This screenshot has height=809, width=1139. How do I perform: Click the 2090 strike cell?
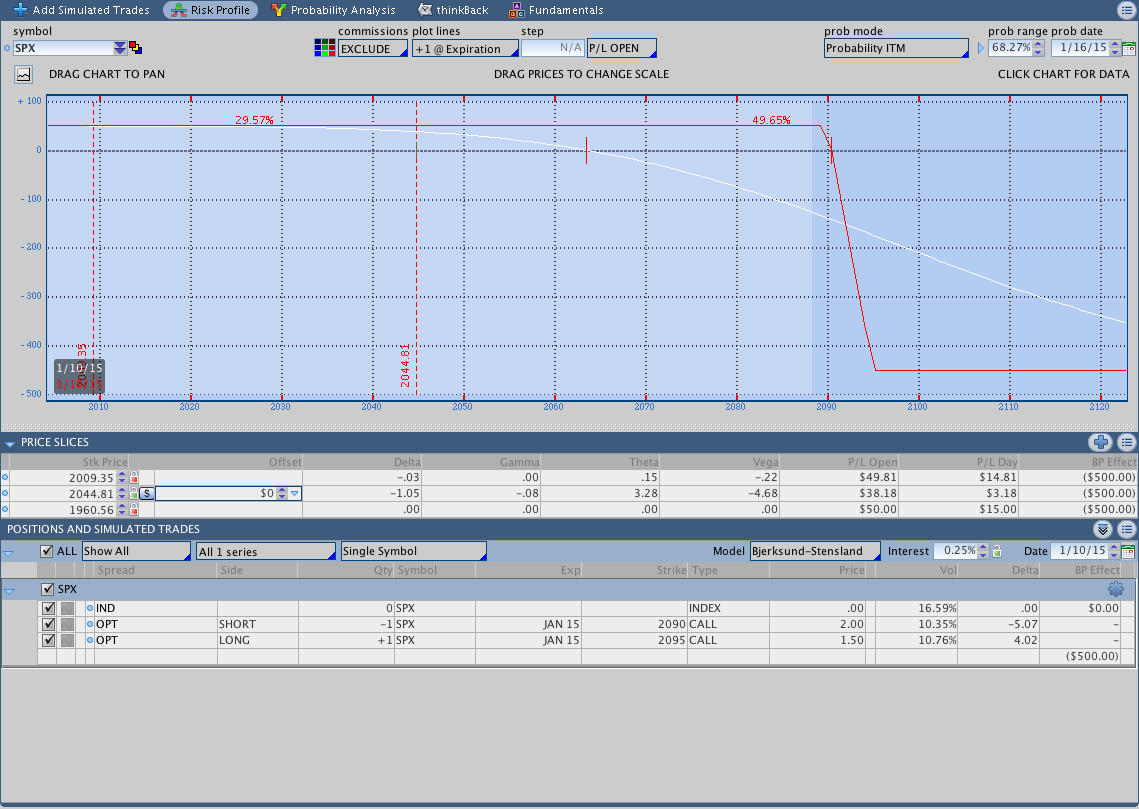point(635,624)
